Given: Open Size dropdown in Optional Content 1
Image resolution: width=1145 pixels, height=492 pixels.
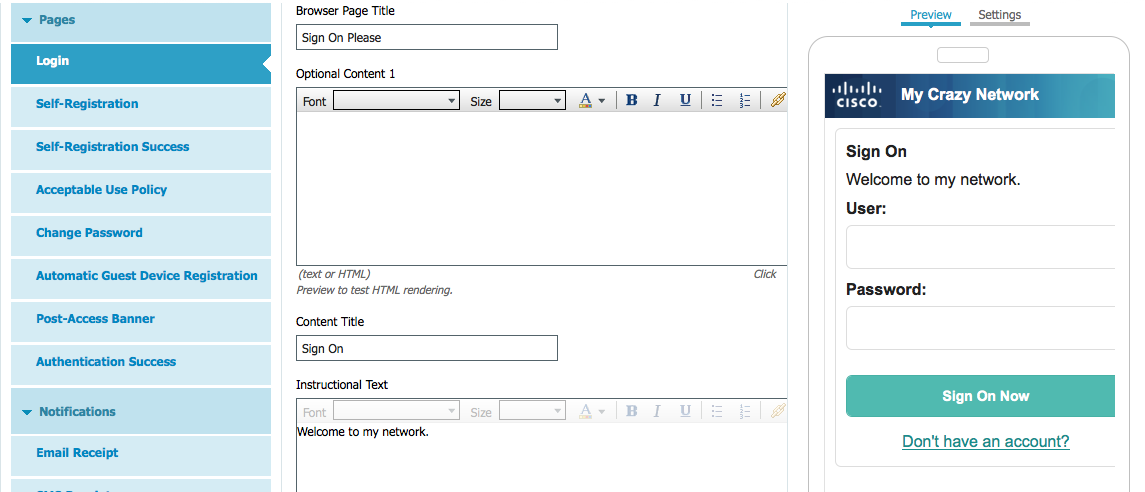Looking at the screenshot, I should pos(532,100).
